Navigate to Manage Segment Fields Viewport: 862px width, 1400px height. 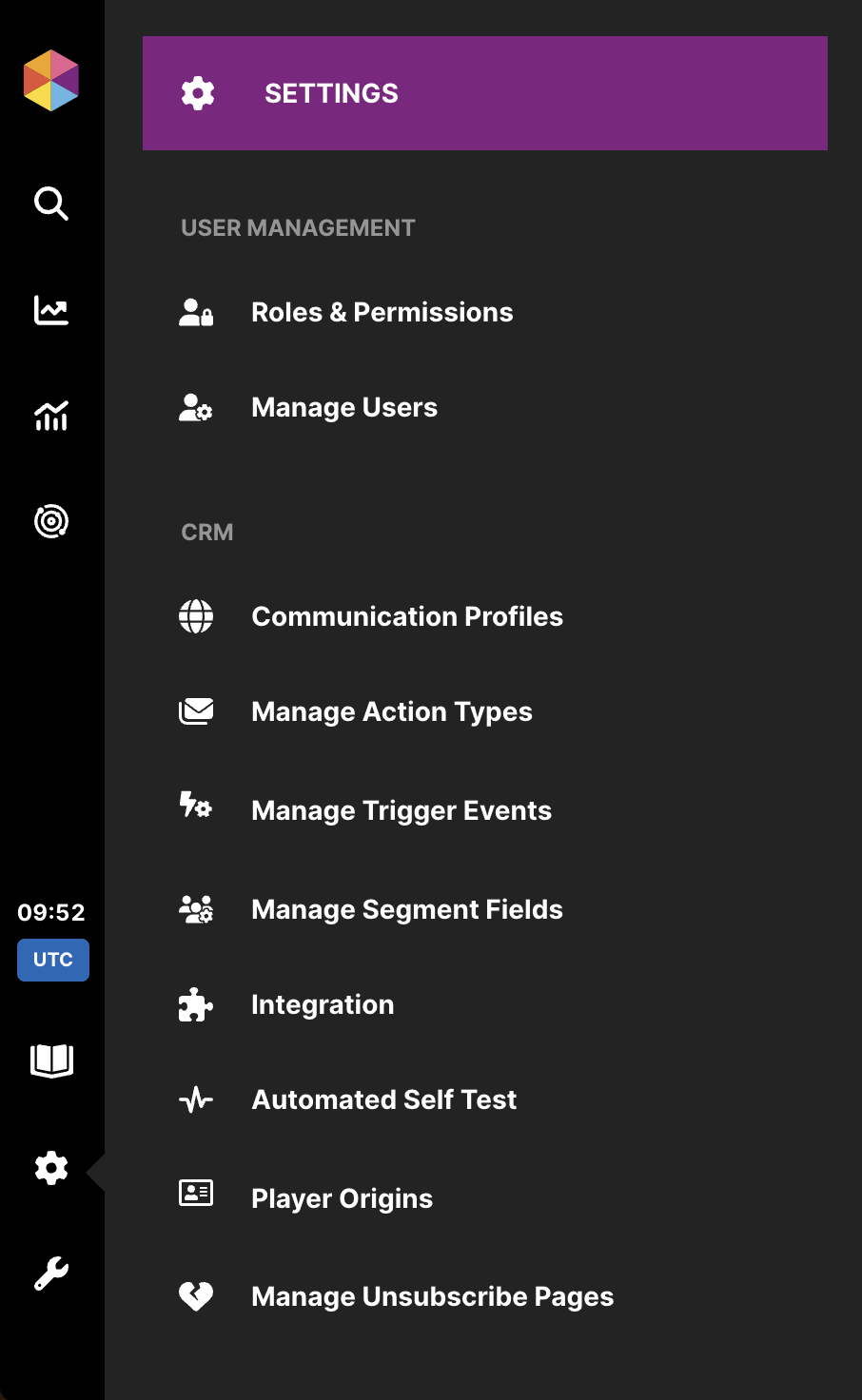406,909
